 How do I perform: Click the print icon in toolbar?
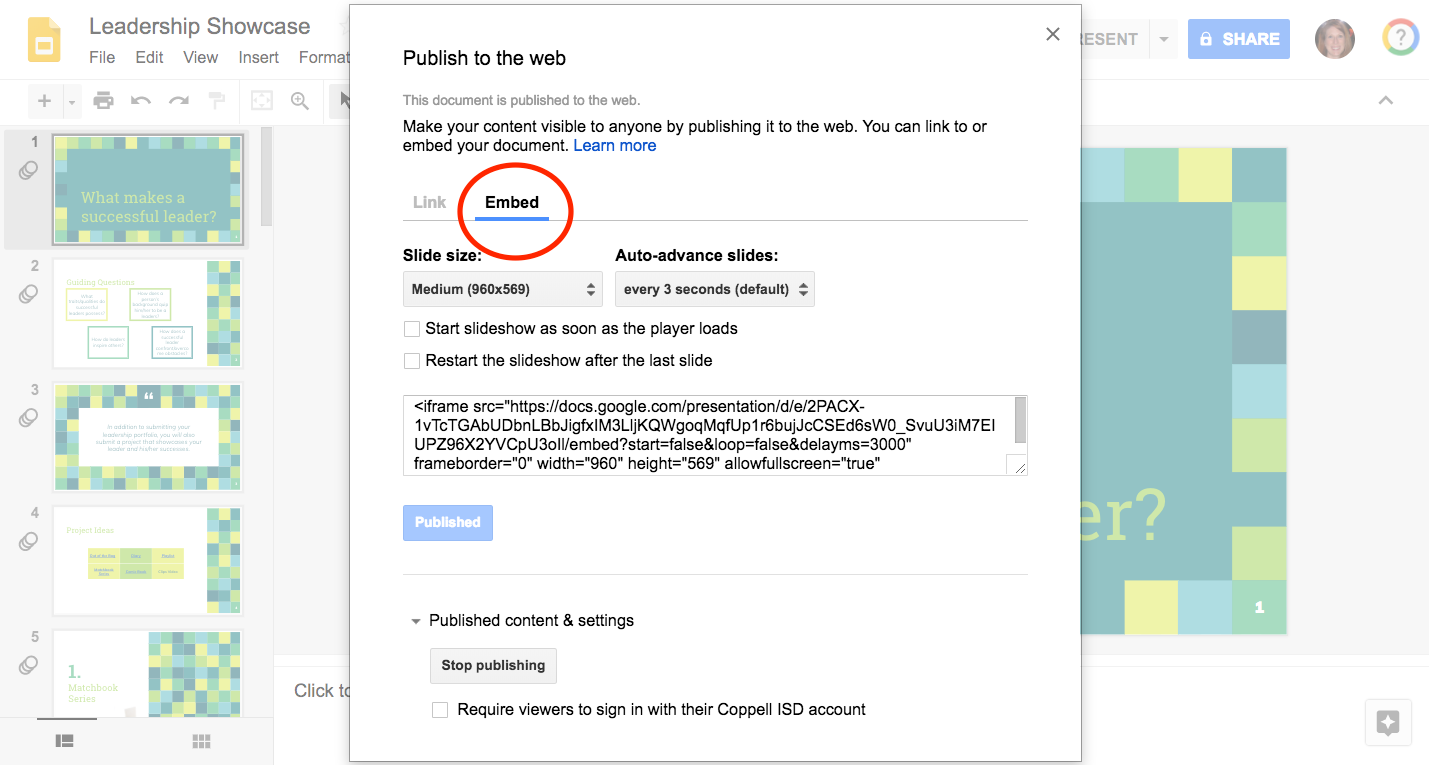103,100
